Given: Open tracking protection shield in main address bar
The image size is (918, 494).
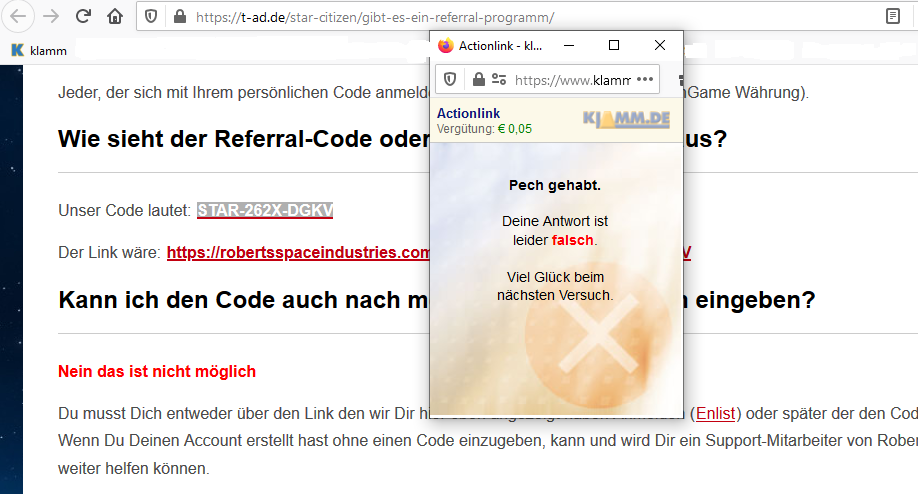Looking at the screenshot, I should click(x=151, y=17).
